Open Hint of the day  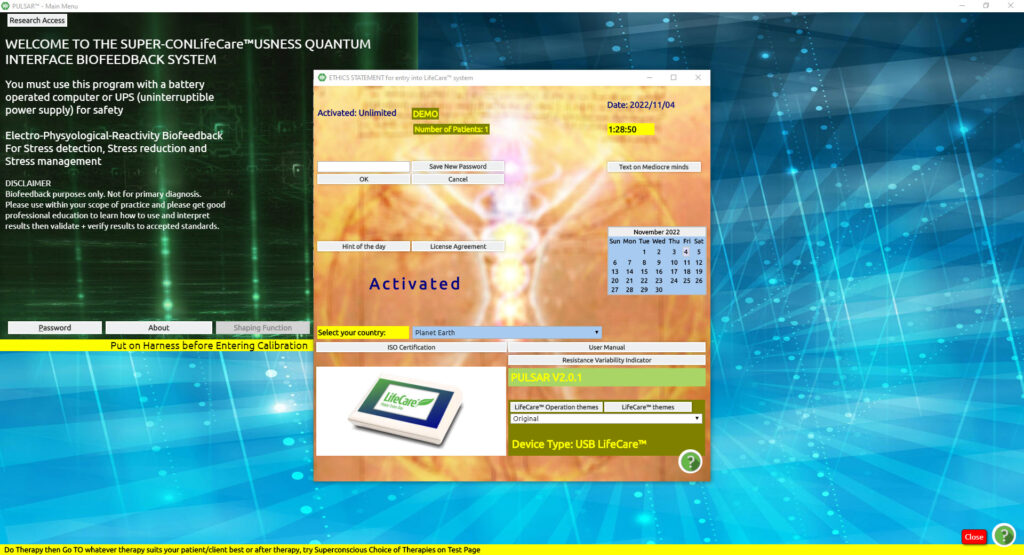363,246
